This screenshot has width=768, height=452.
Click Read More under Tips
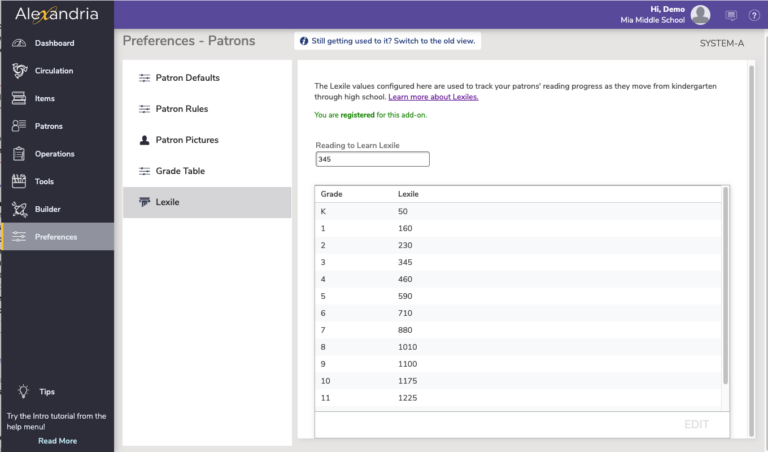(x=57, y=440)
